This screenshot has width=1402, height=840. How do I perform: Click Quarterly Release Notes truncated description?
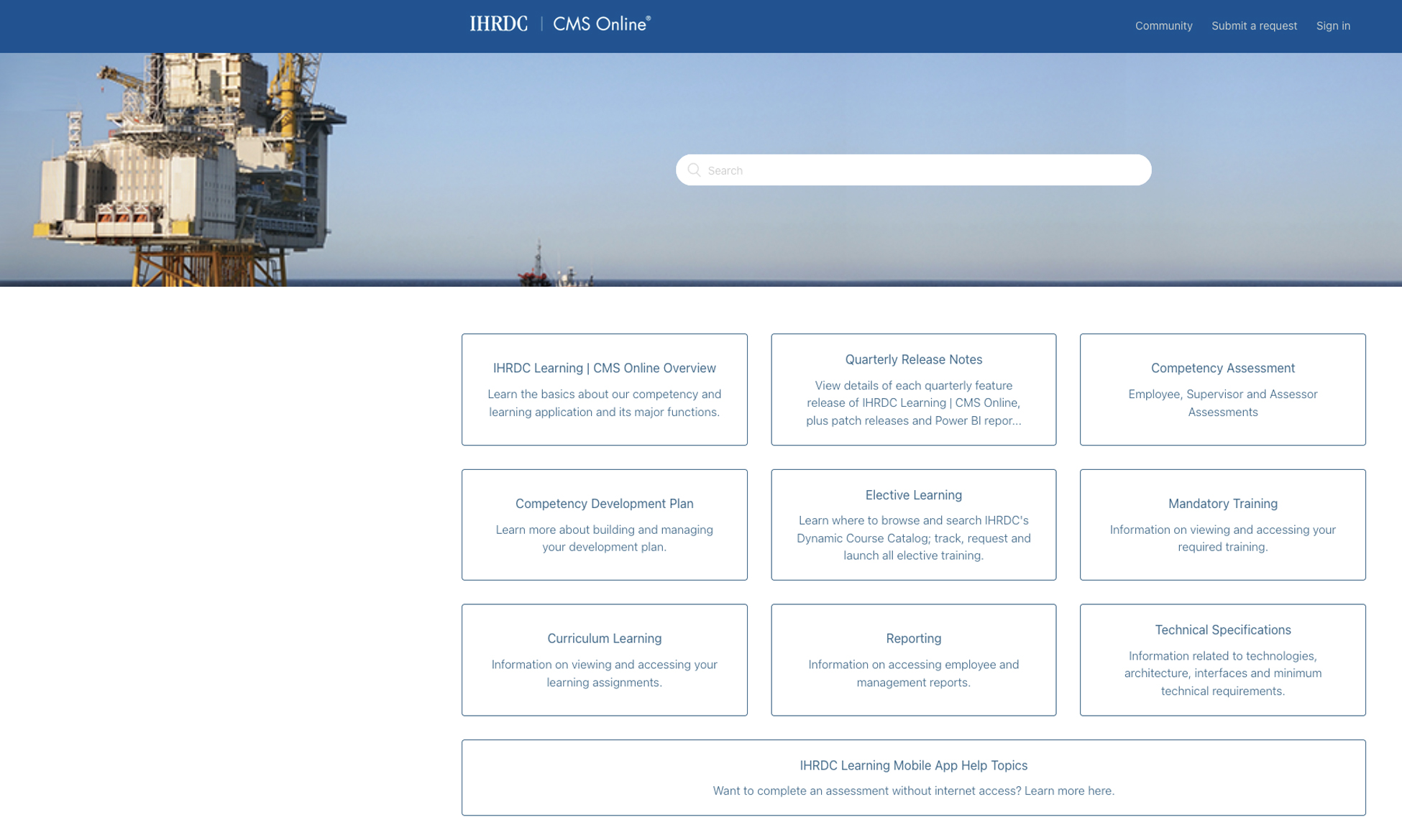[x=913, y=403]
